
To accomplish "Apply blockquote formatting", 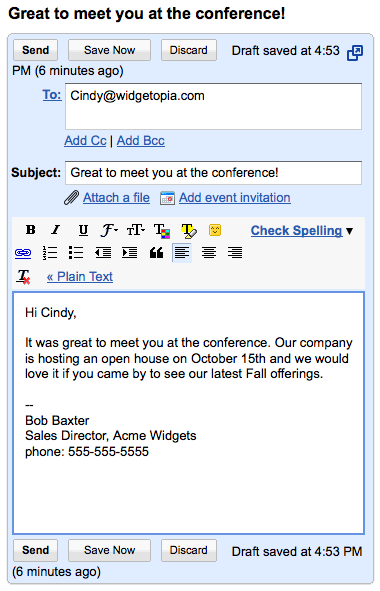I will [x=156, y=253].
